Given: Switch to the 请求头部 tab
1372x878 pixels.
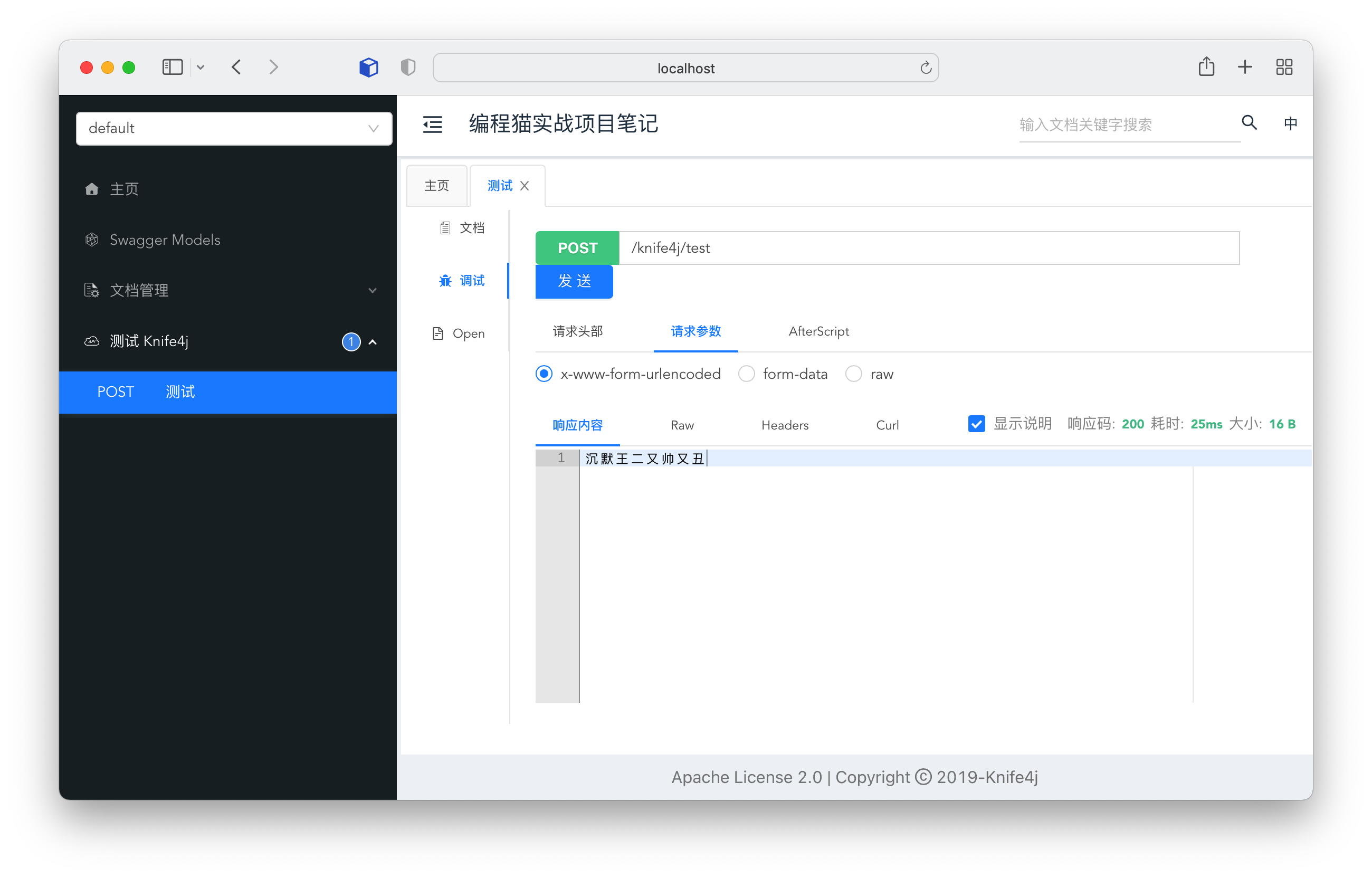Looking at the screenshot, I should click(x=577, y=331).
